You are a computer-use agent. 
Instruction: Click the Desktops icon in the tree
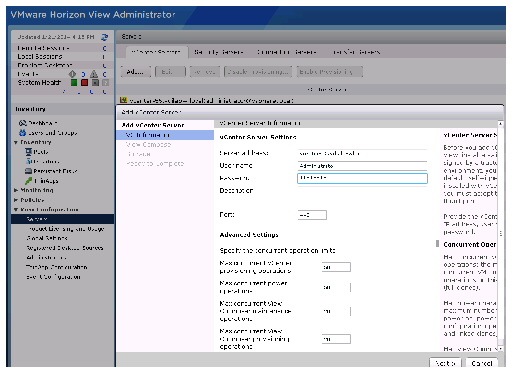[x=29, y=161]
